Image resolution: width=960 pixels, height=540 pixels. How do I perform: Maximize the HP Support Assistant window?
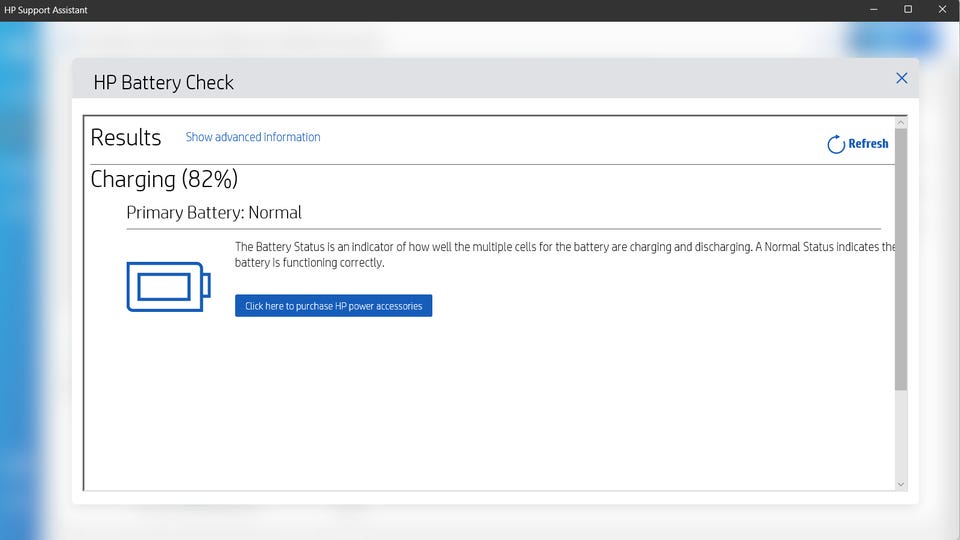908,10
